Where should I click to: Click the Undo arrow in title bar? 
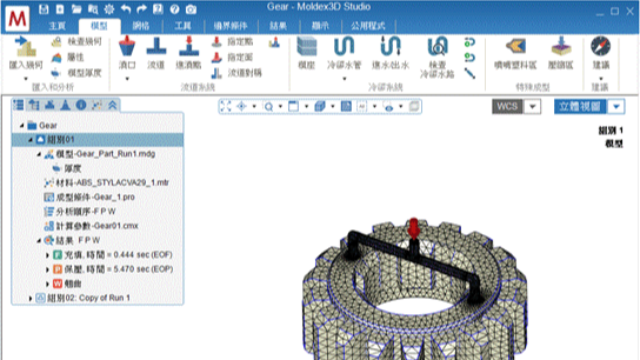point(125,9)
